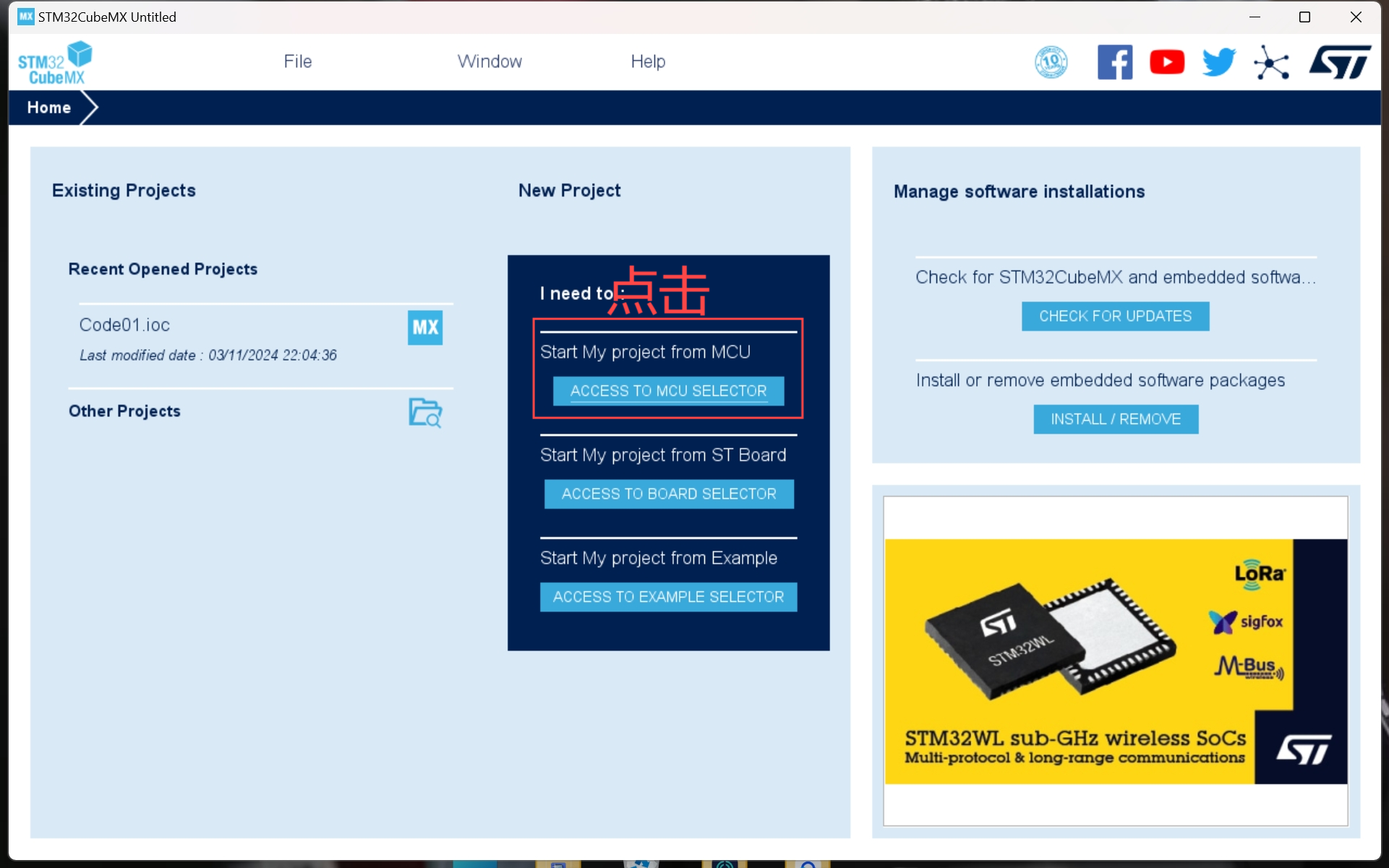This screenshot has width=1389, height=868.
Task: Select the Home breadcrumb tab
Action: click(49, 108)
